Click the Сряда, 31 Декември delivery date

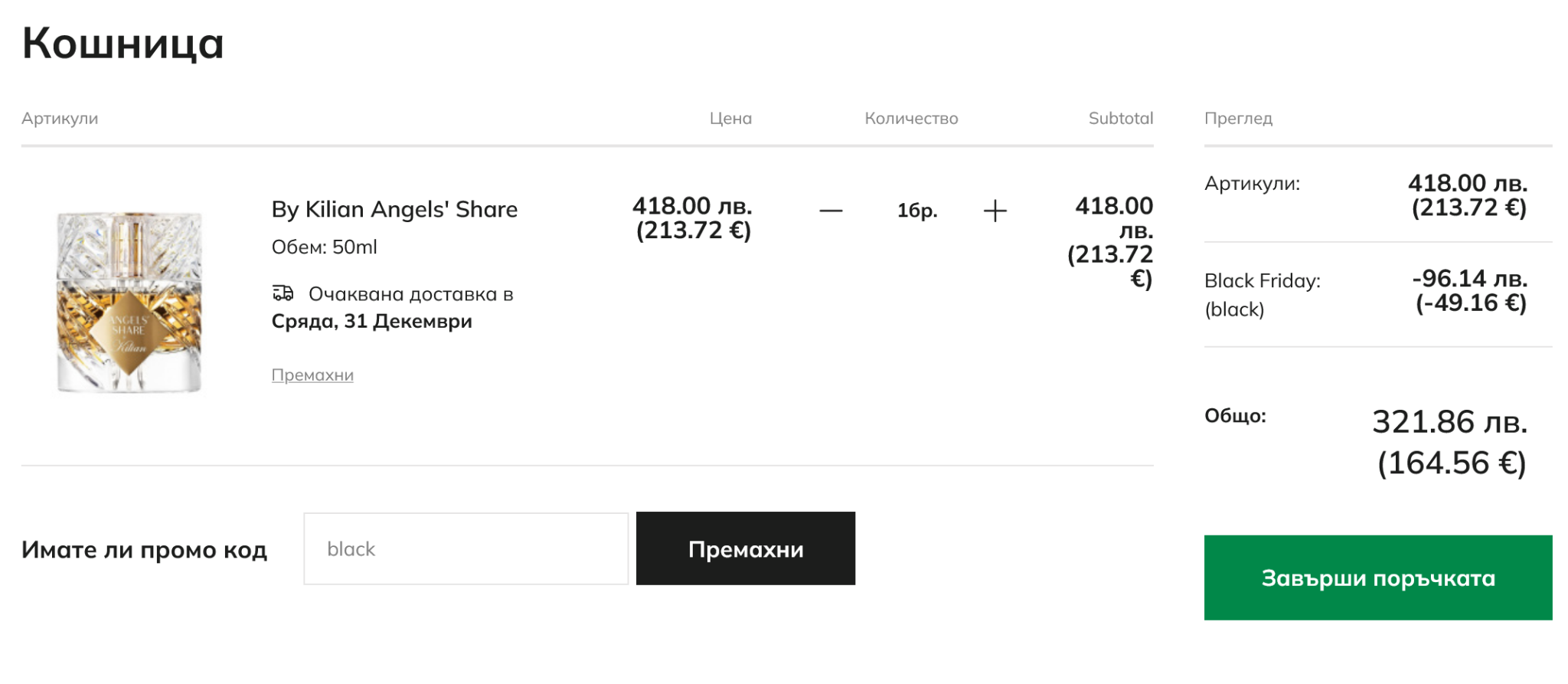pyautogui.click(x=371, y=322)
